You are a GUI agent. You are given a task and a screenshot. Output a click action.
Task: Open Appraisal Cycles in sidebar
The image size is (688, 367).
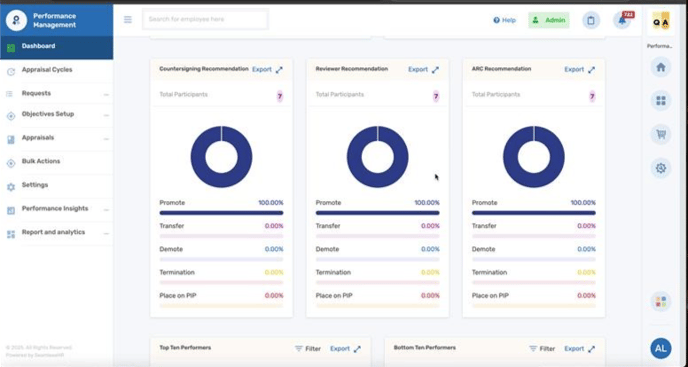(47, 70)
